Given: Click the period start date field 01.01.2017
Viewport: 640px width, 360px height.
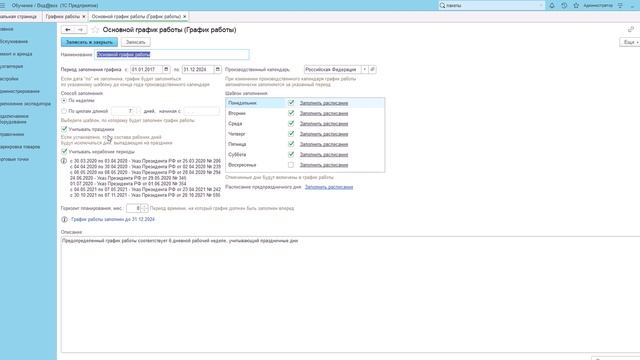Looking at the screenshot, I should (146, 69).
